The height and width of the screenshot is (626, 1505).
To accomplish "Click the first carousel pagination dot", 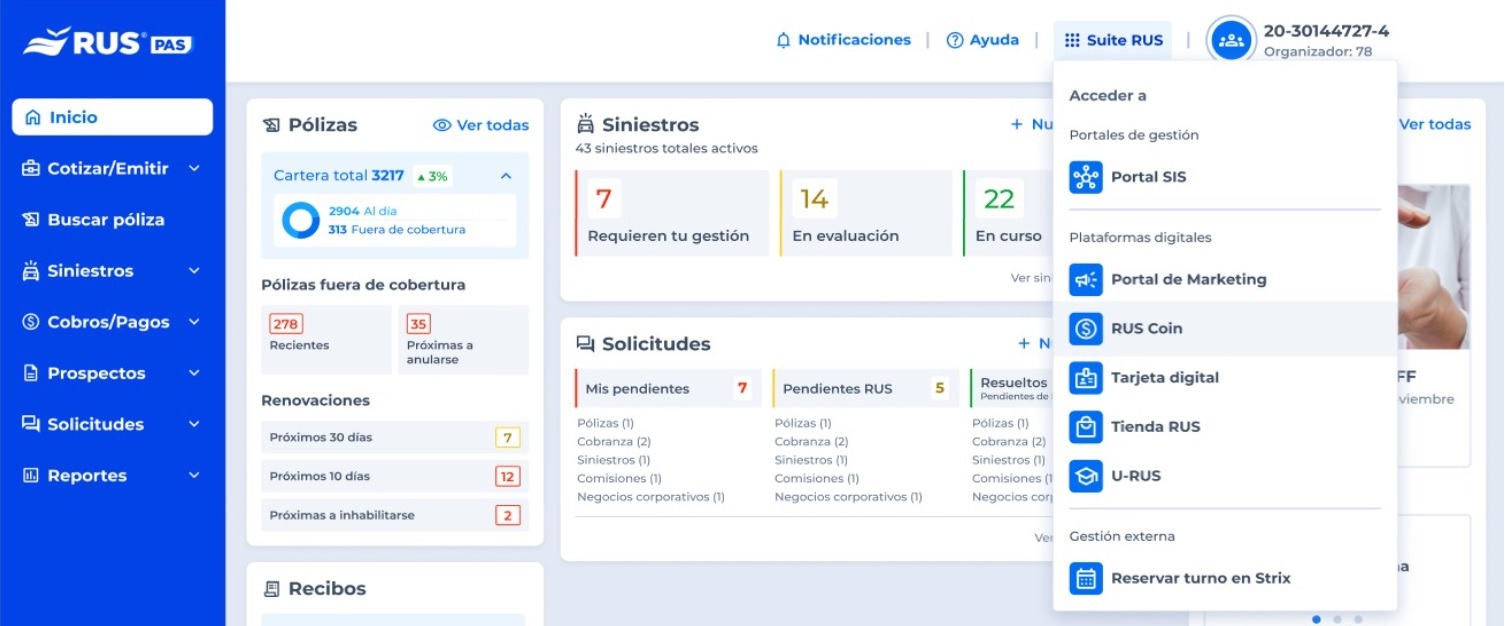I will pos(1316,619).
